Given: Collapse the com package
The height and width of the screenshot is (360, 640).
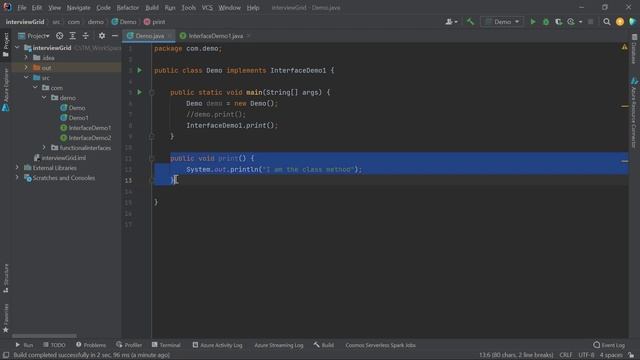Looking at the screenshot, I should tap(35, 88).
